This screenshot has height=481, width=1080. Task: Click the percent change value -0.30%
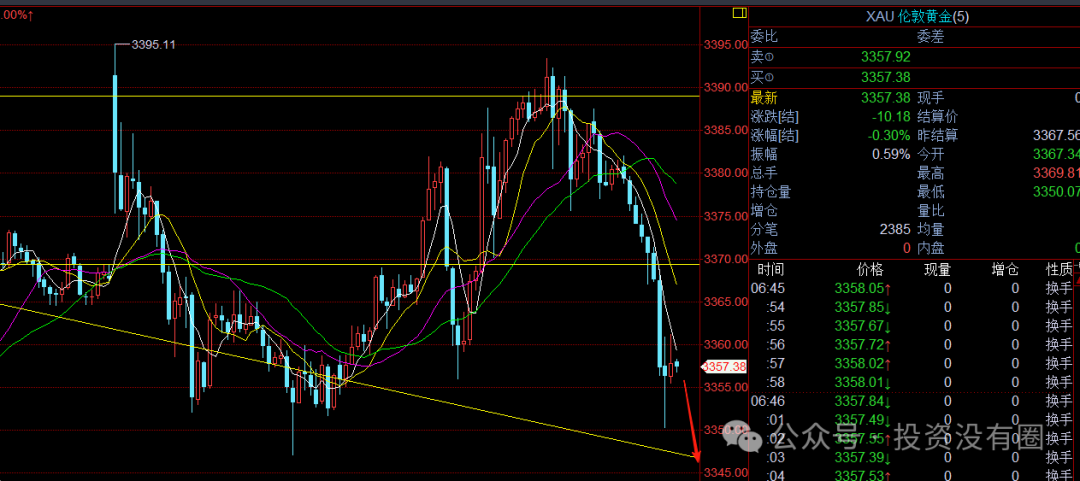pyautogui.click(x=889, y=136)
